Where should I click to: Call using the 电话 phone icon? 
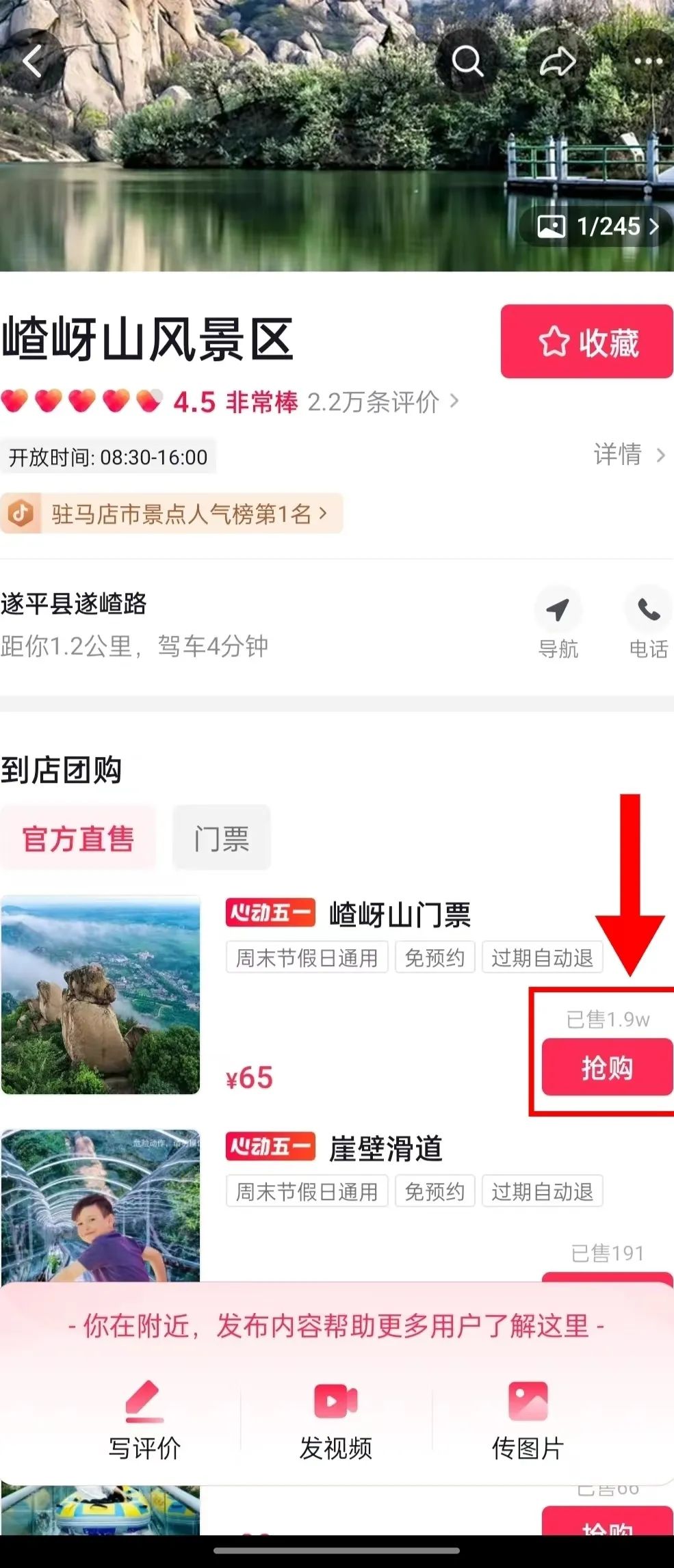coord(648,609)
